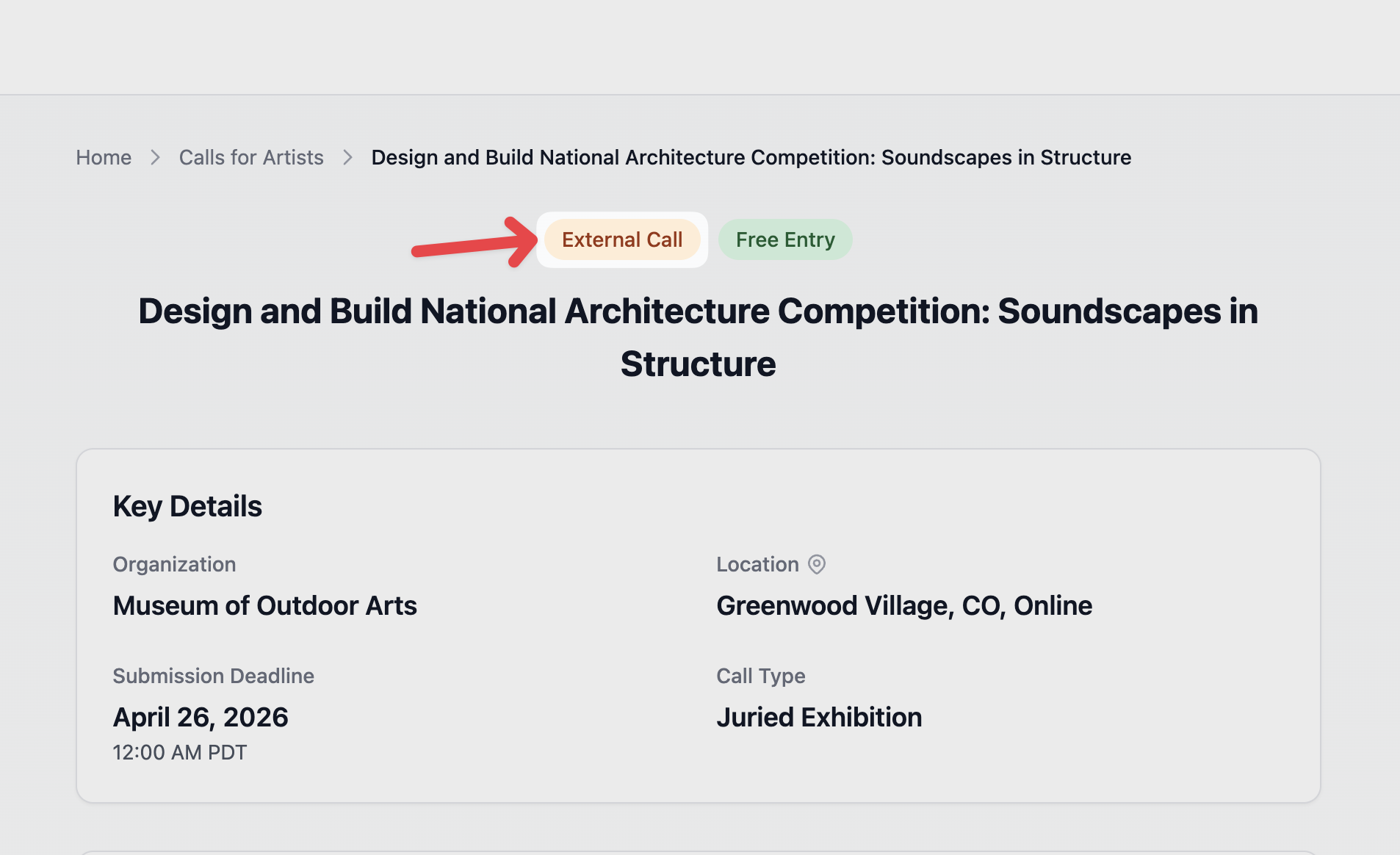1400x855 pixels.
Task: Select Greenwood Village, CO, Online text
Action: click(x=903, y=606)
